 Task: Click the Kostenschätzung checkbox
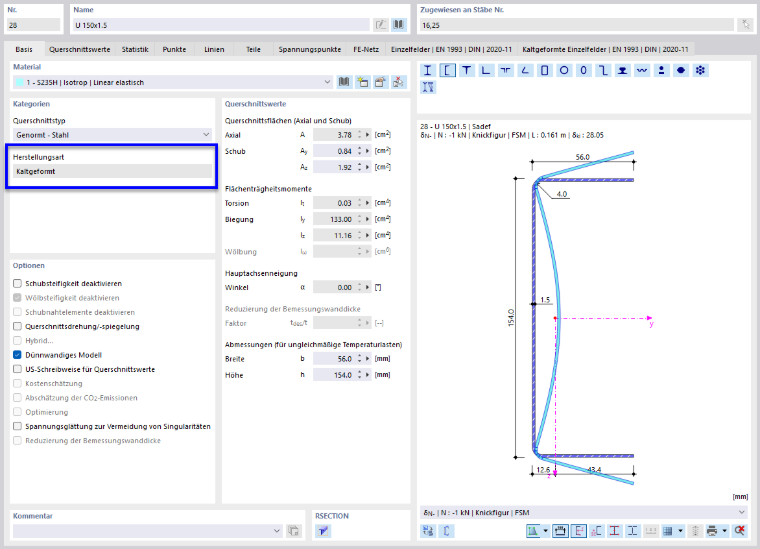pos(17,383)
